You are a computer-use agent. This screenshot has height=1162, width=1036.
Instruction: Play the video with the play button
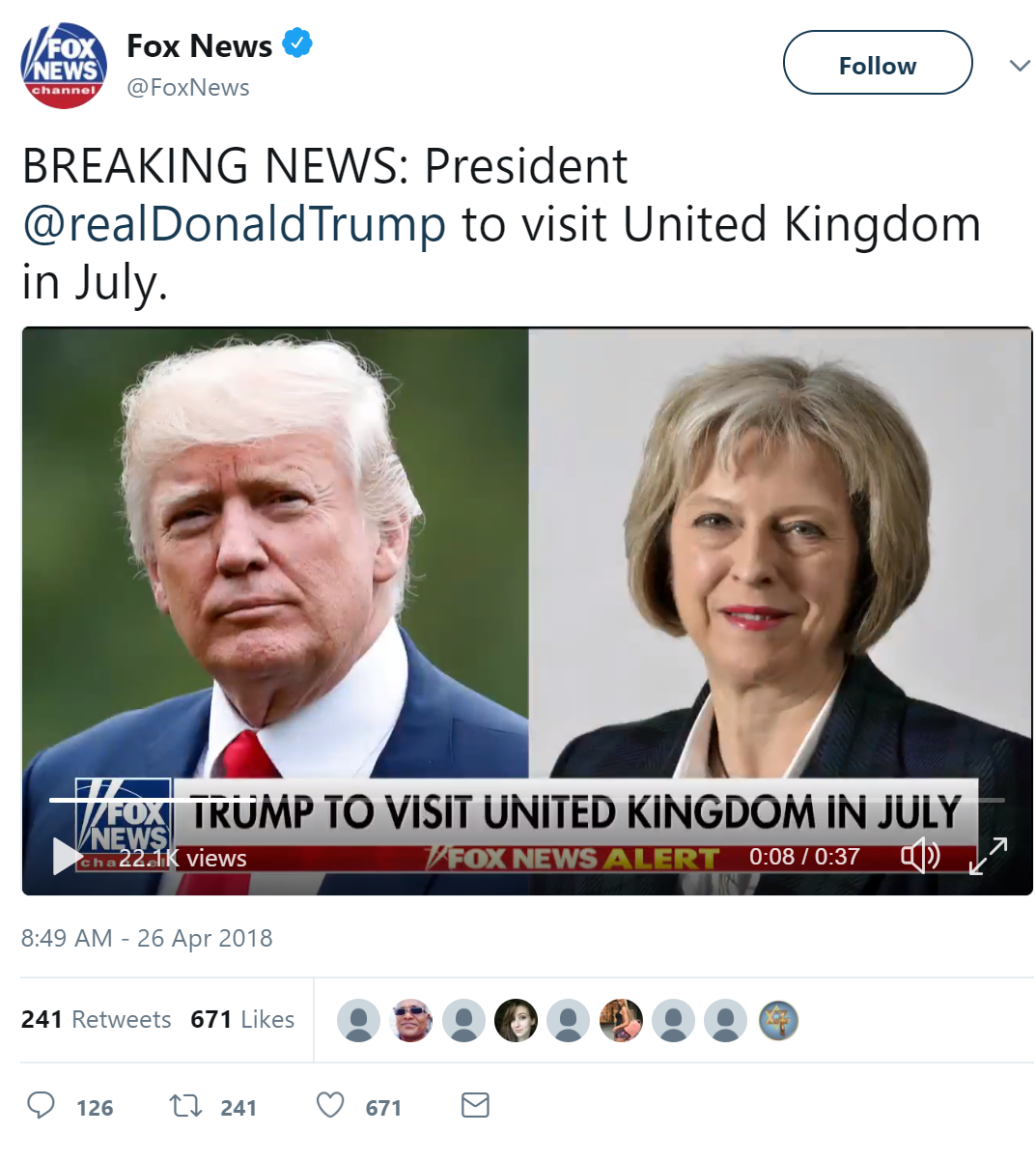(66, 856)
